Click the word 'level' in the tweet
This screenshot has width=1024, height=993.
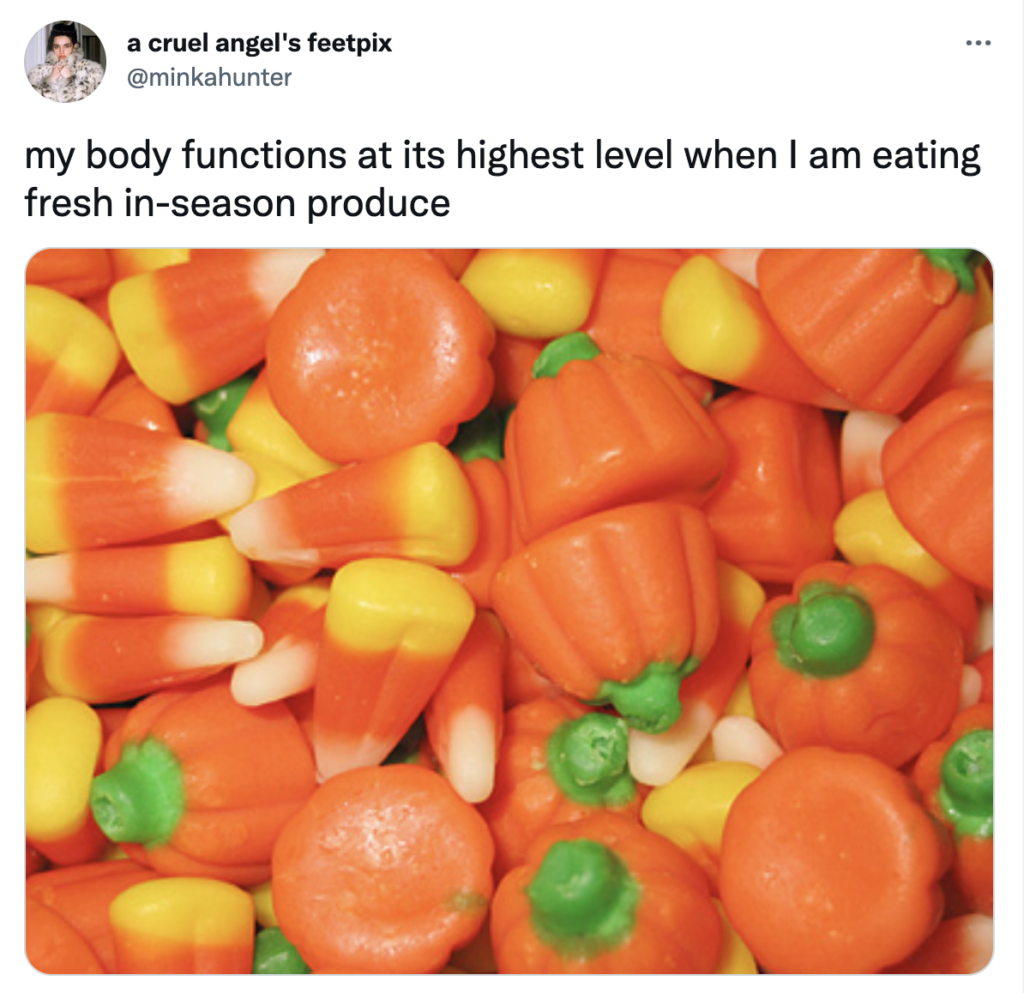(x=633, y=155)
